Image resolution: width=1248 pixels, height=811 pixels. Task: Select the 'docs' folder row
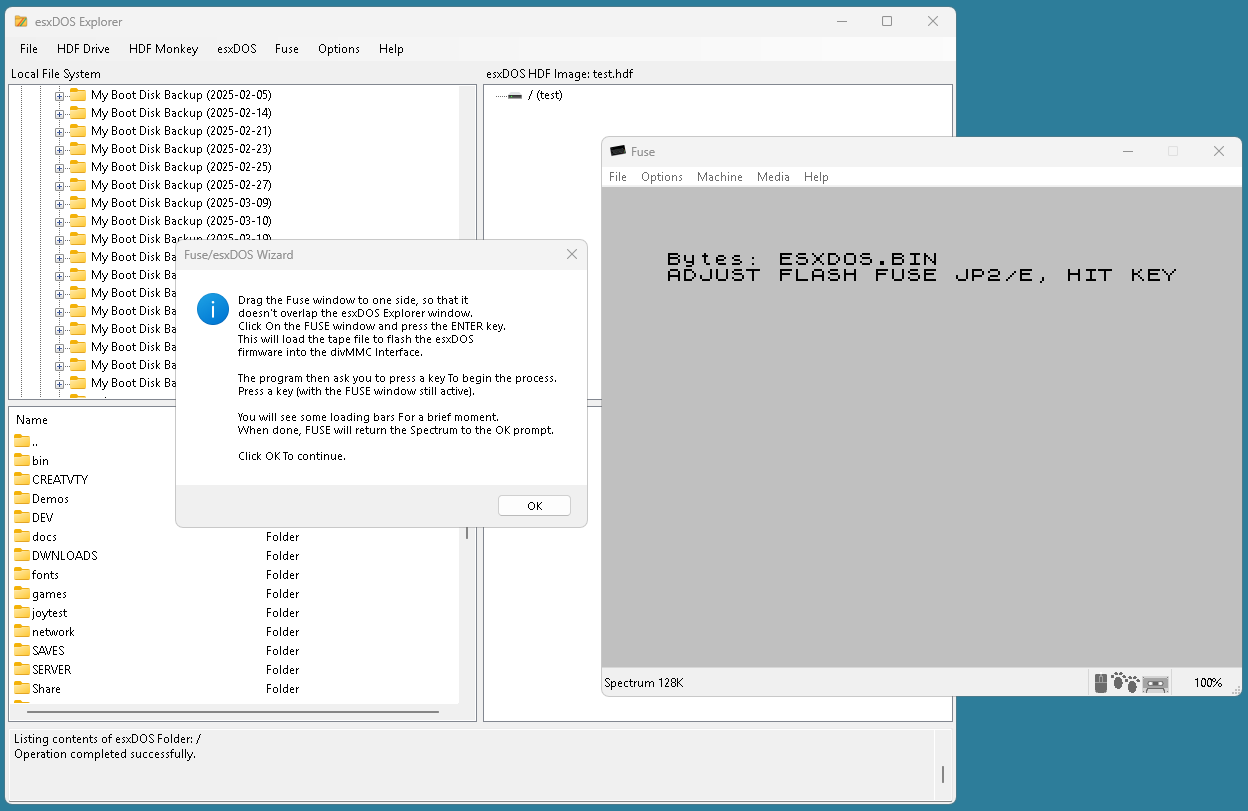[235, 537]
